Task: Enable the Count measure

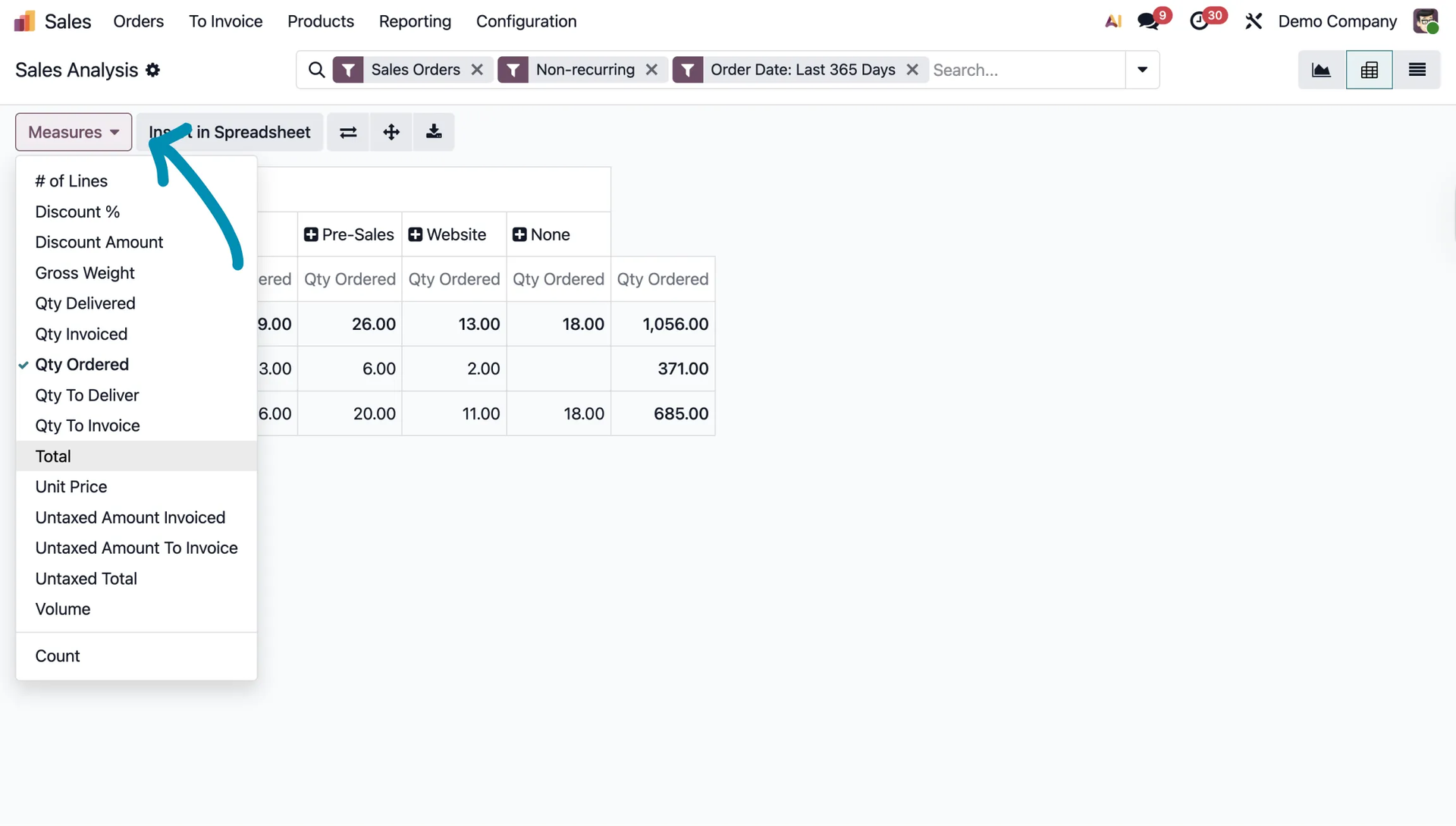Action: click(58, 656)
